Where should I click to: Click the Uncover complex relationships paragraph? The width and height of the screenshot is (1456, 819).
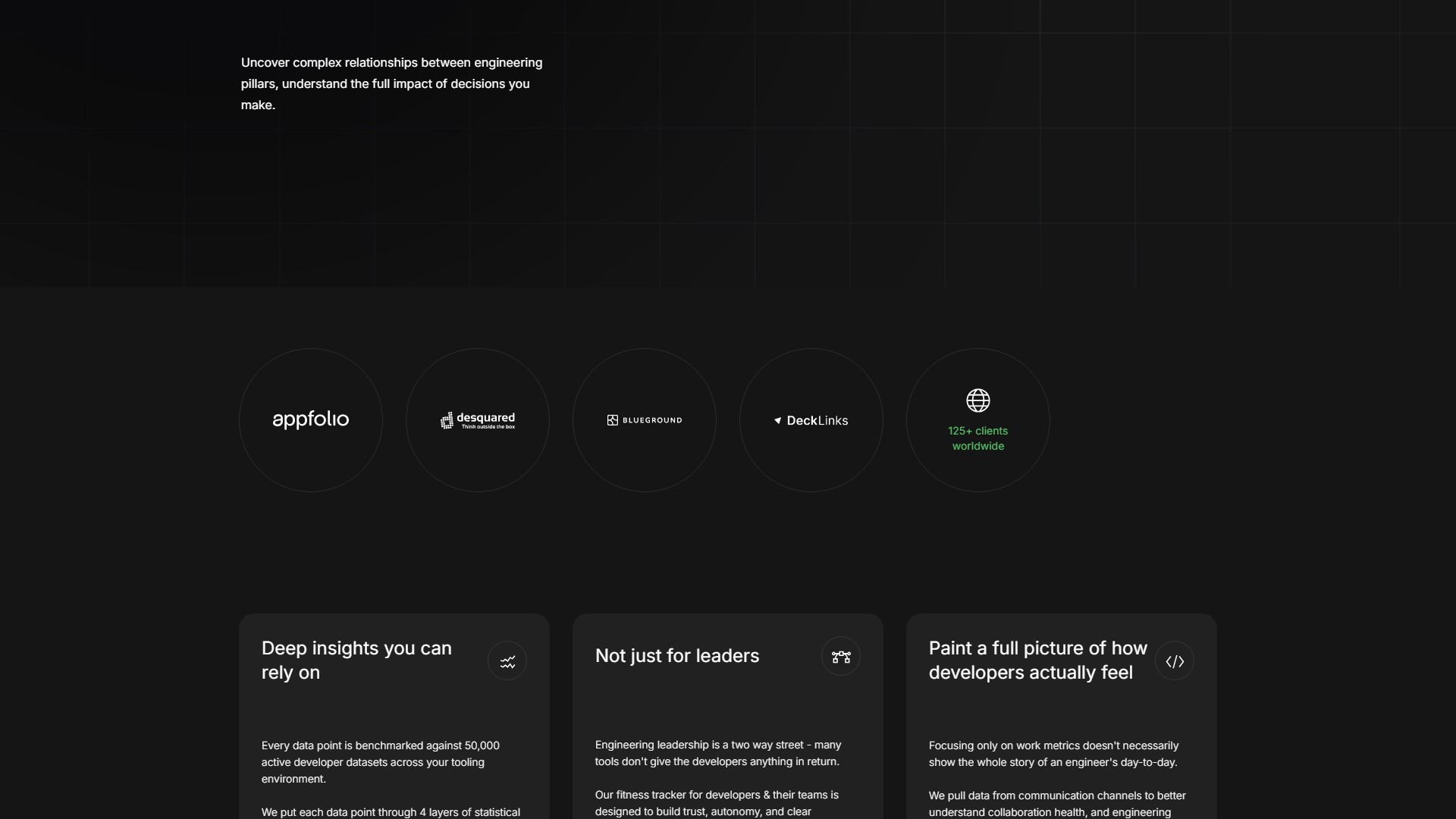[x=391, y=83]
